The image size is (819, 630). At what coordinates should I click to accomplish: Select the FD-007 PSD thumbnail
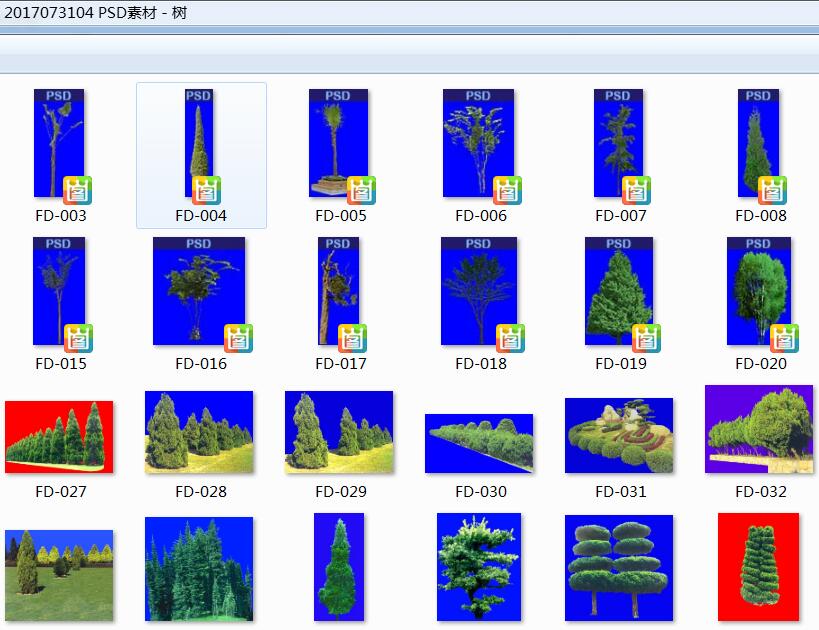[x=618, y=143]
